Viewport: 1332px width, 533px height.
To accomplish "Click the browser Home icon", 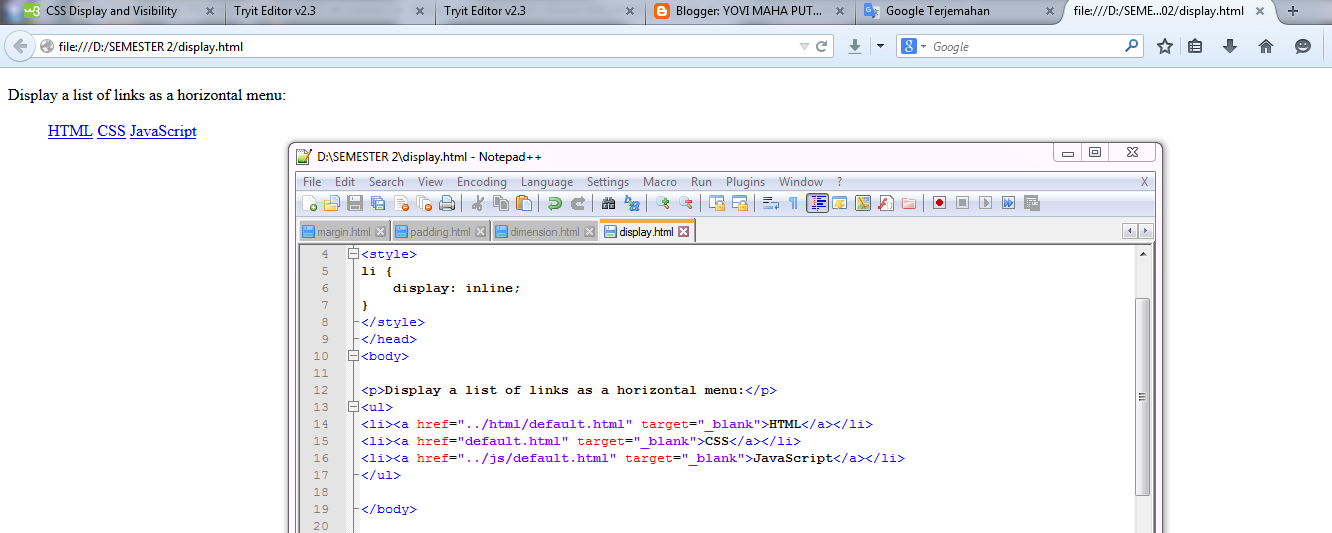I will tap(1266, 46).
